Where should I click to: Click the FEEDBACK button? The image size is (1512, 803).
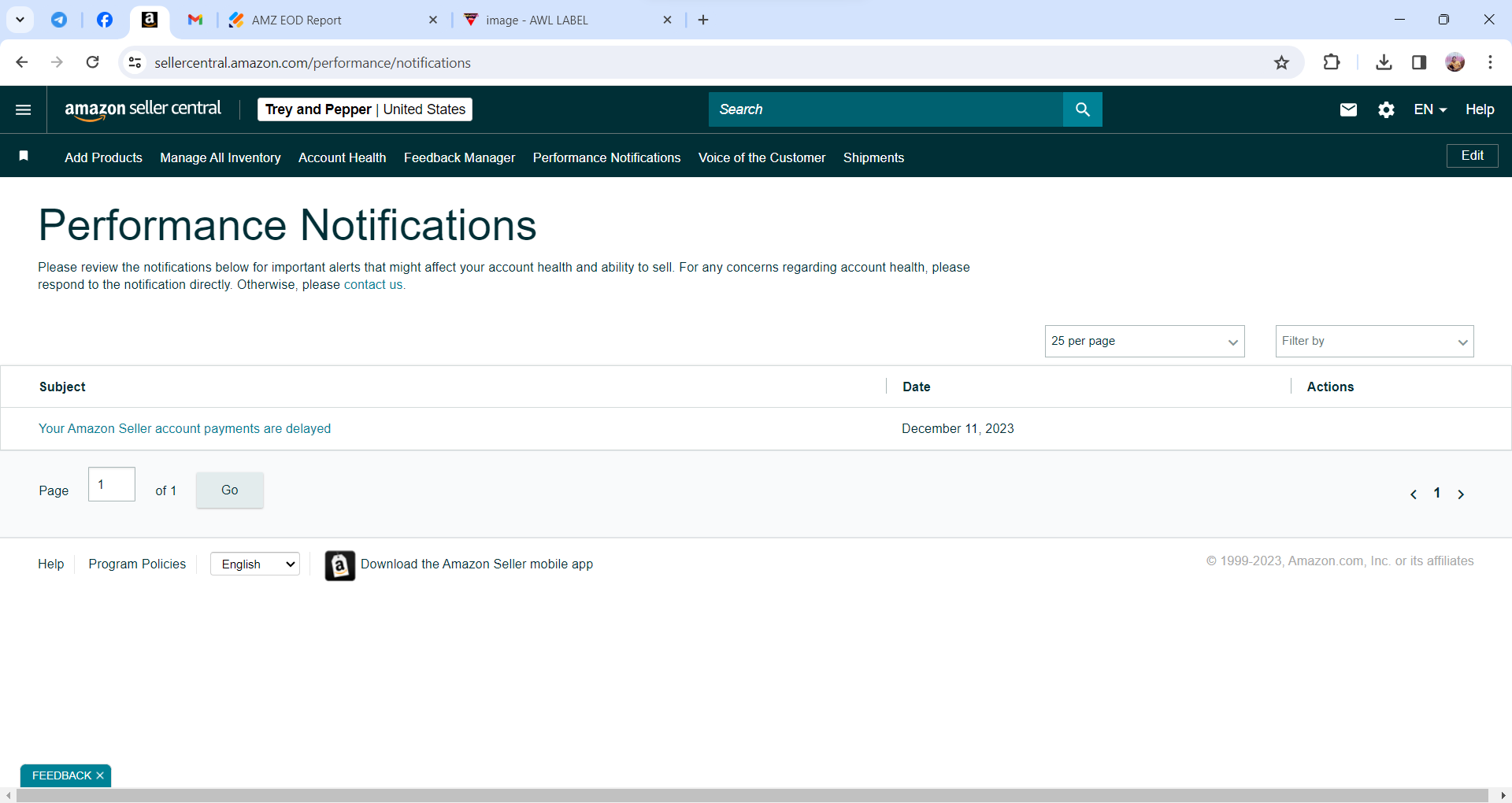pos(61,775)
